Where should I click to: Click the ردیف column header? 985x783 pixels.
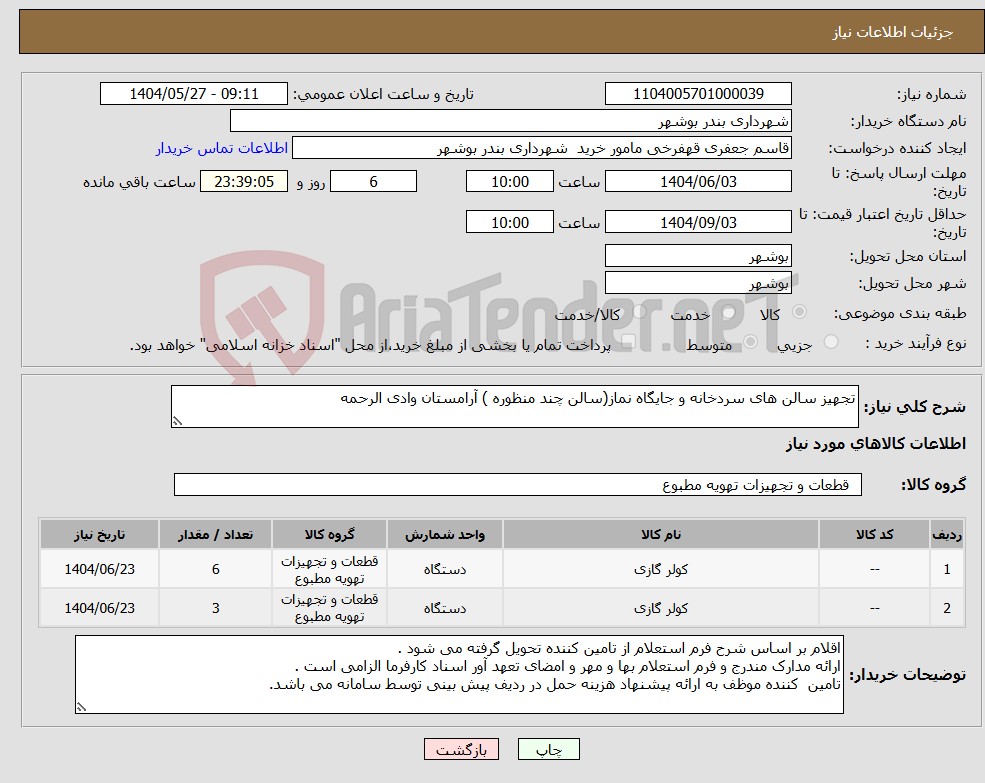click(x=947, y=534)
